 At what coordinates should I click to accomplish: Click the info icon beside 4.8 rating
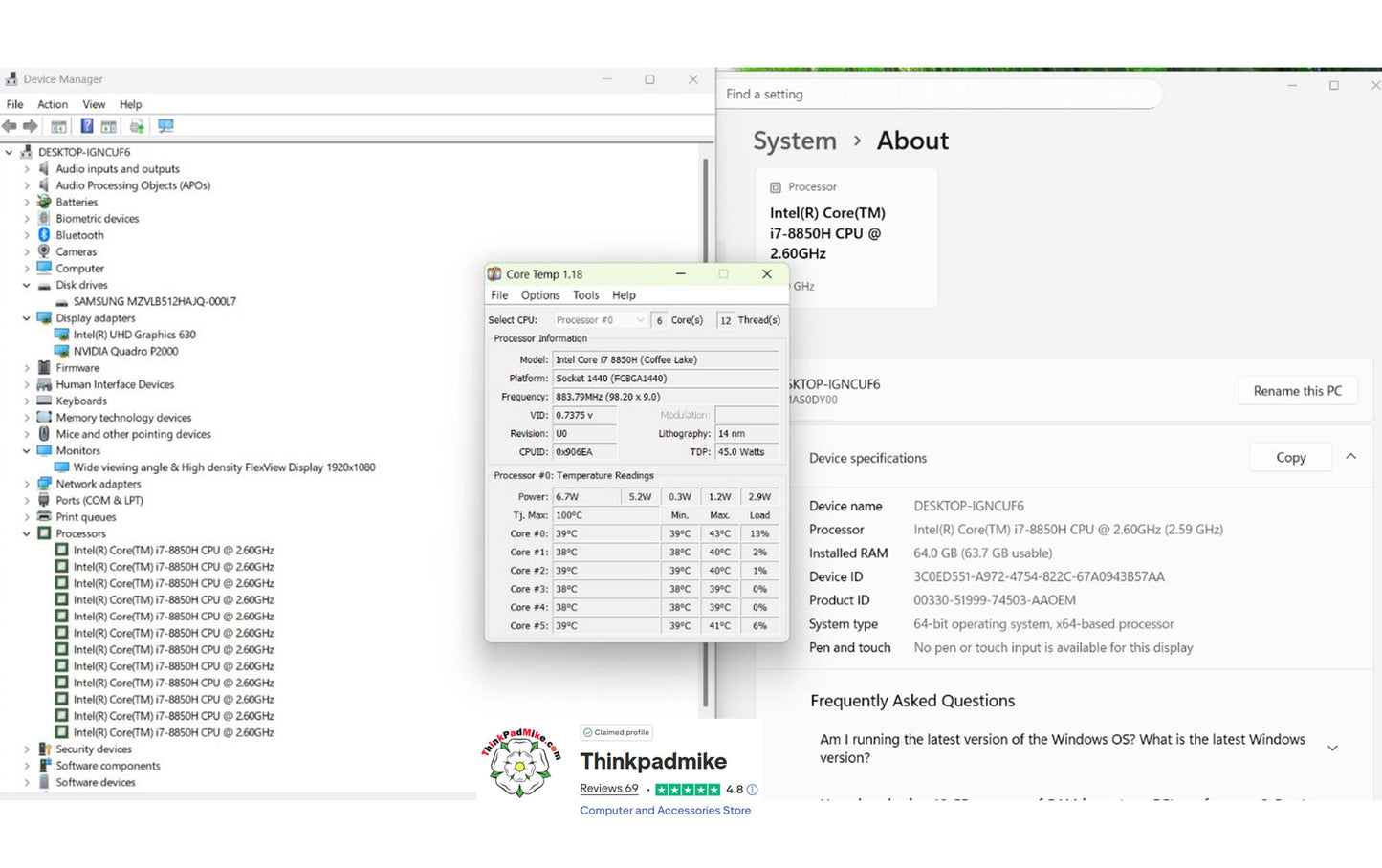[752, 790]
